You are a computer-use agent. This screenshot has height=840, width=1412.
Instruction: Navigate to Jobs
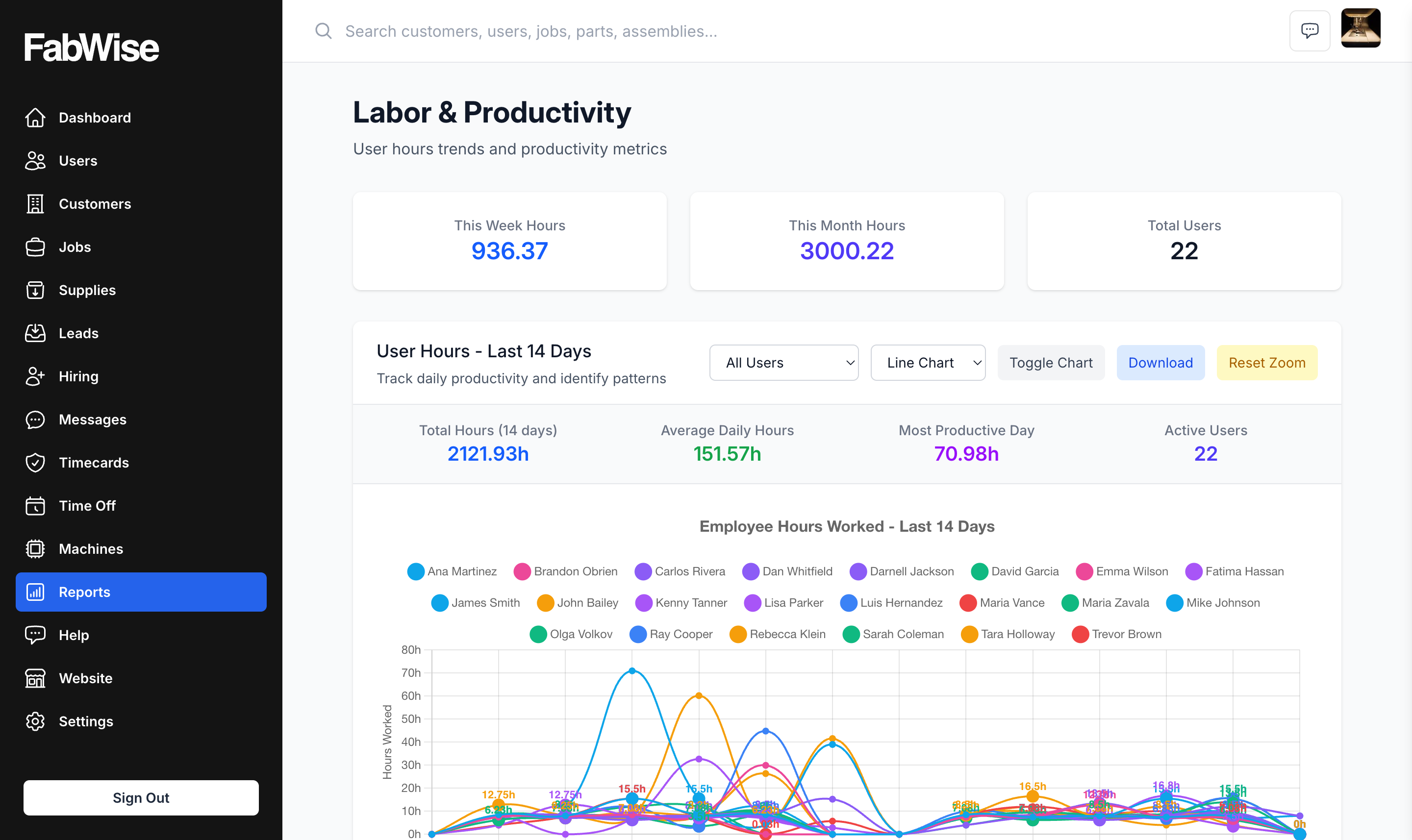point(141,247)
